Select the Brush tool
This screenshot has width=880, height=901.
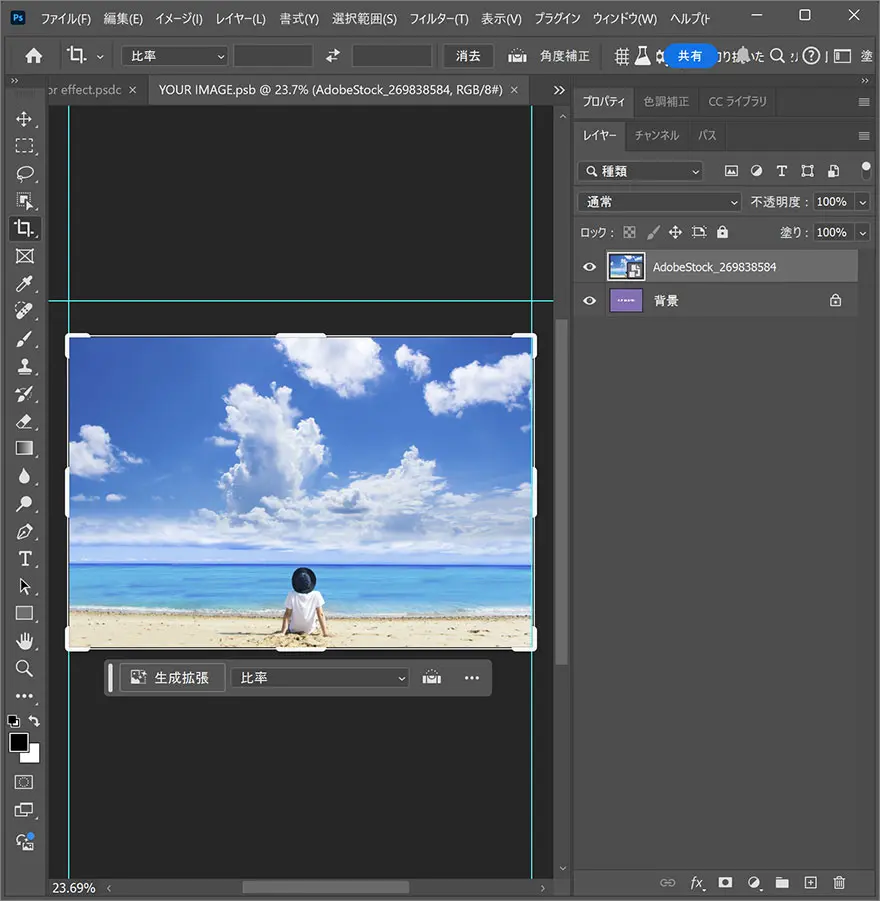click(x=24, y=339)
